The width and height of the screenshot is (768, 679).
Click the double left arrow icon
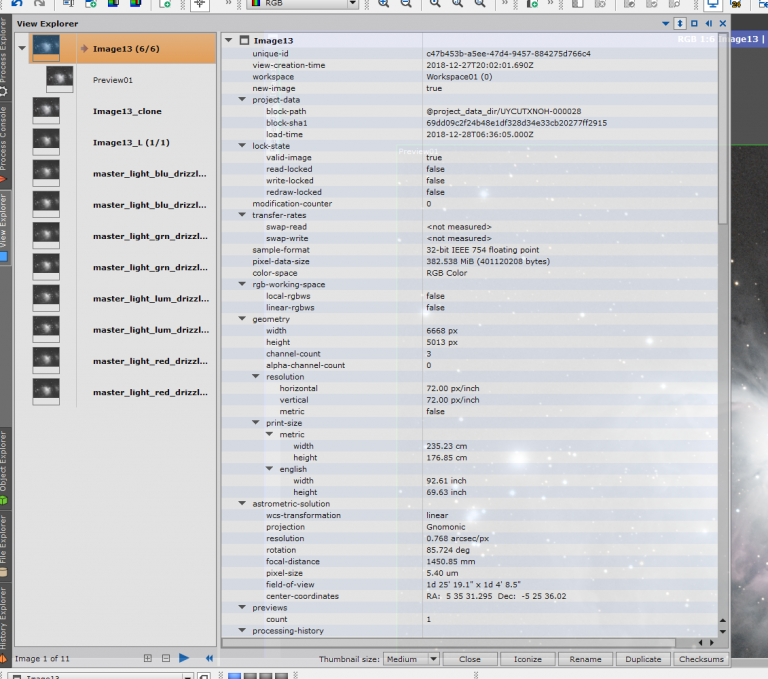coord(209,658)
